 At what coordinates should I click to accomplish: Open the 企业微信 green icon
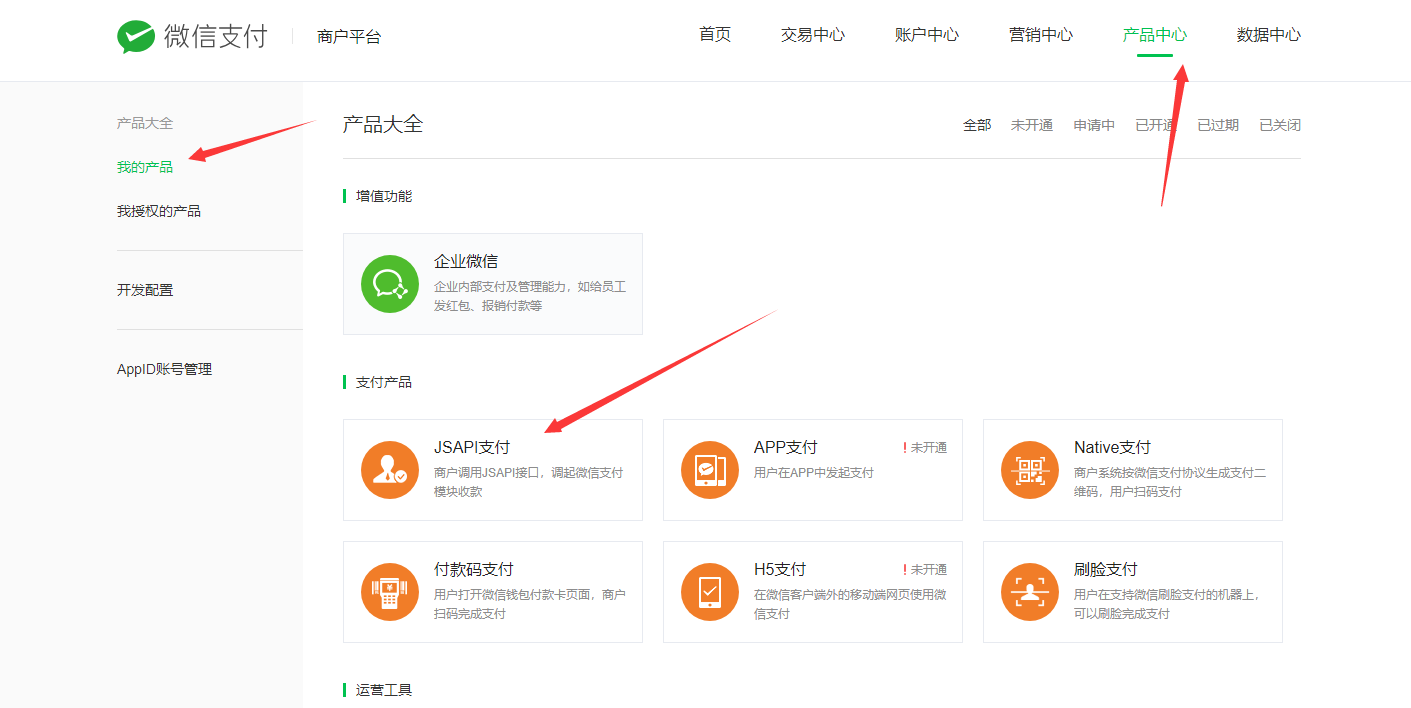coord(390,284)
